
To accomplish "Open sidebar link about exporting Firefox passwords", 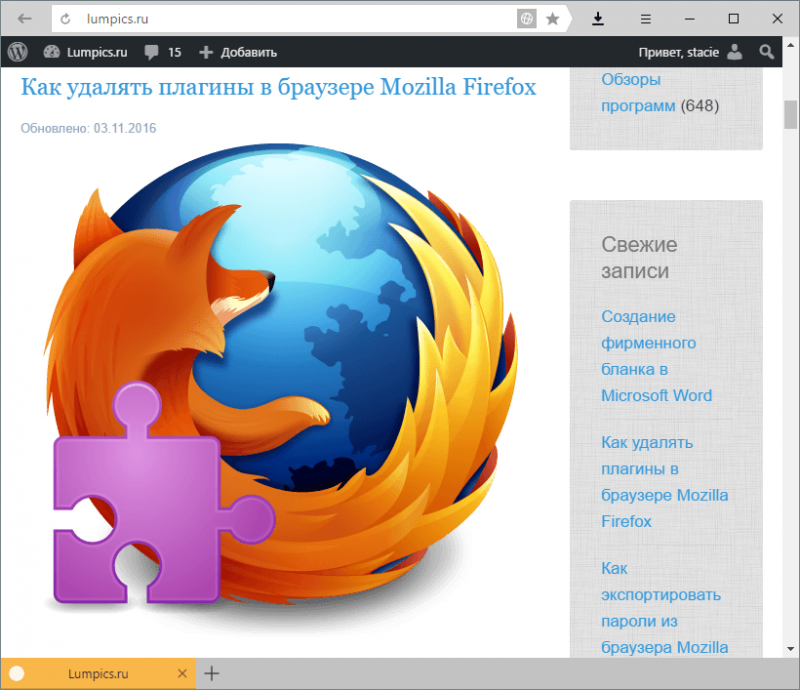I will click(x=664, y=608).
